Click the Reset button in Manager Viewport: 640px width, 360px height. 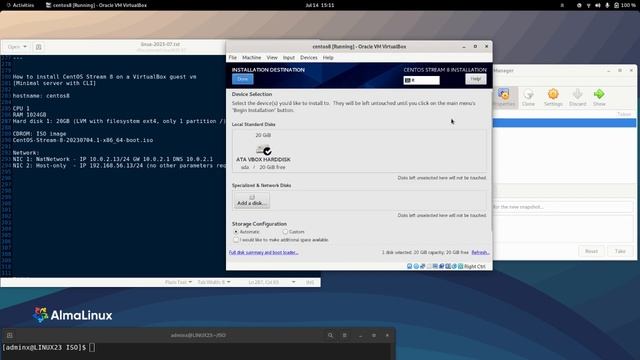591,251
